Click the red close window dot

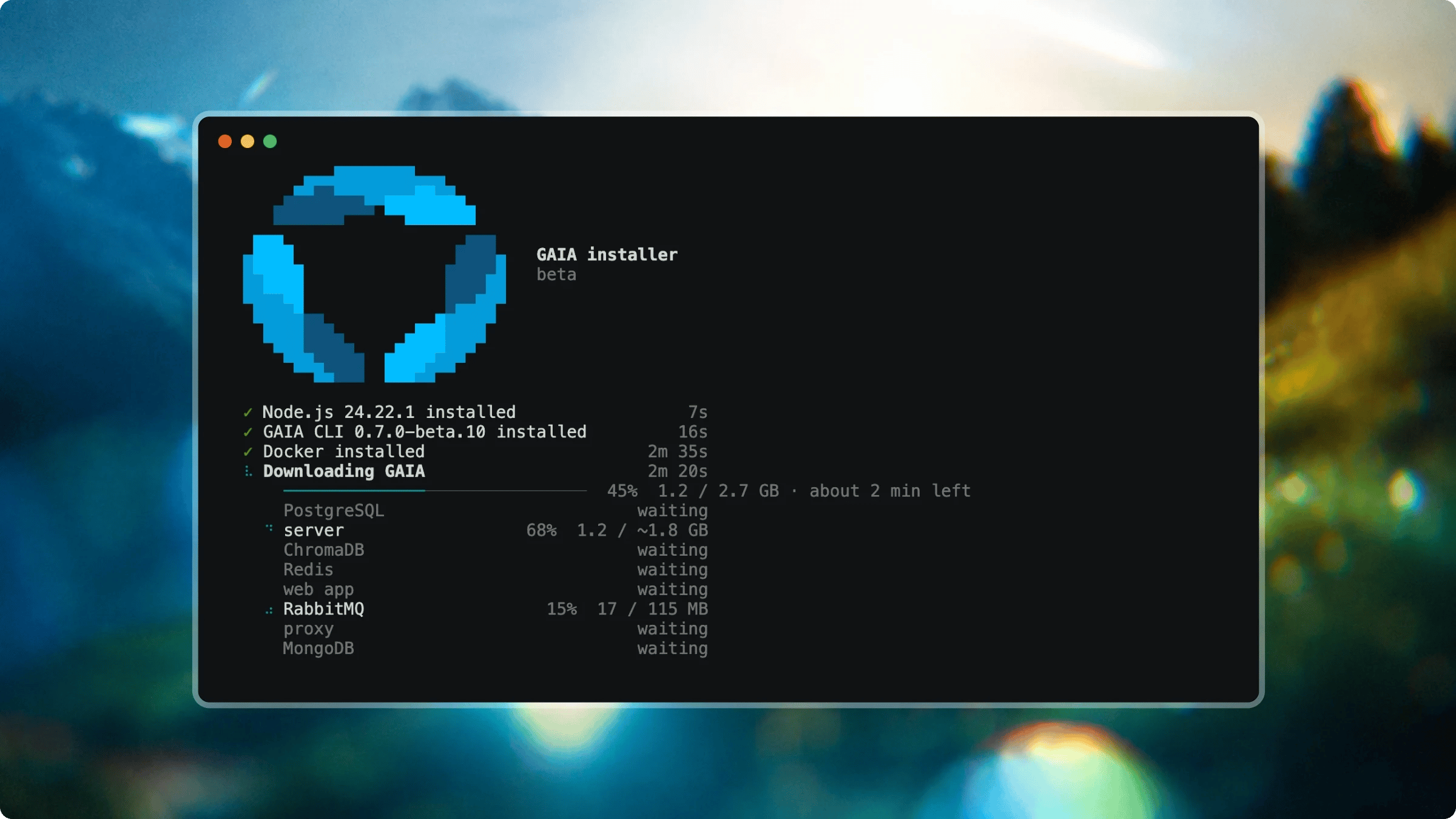pos(225,141)
